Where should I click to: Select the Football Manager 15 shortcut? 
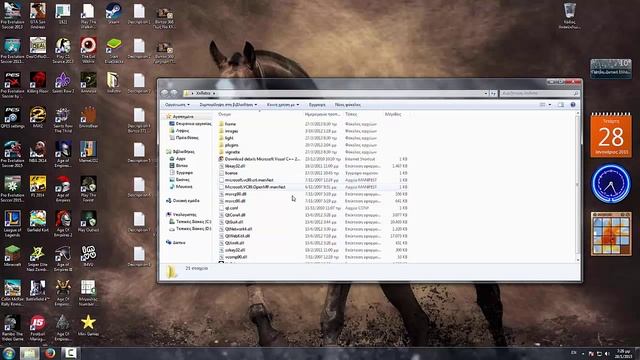pos(38,328)
